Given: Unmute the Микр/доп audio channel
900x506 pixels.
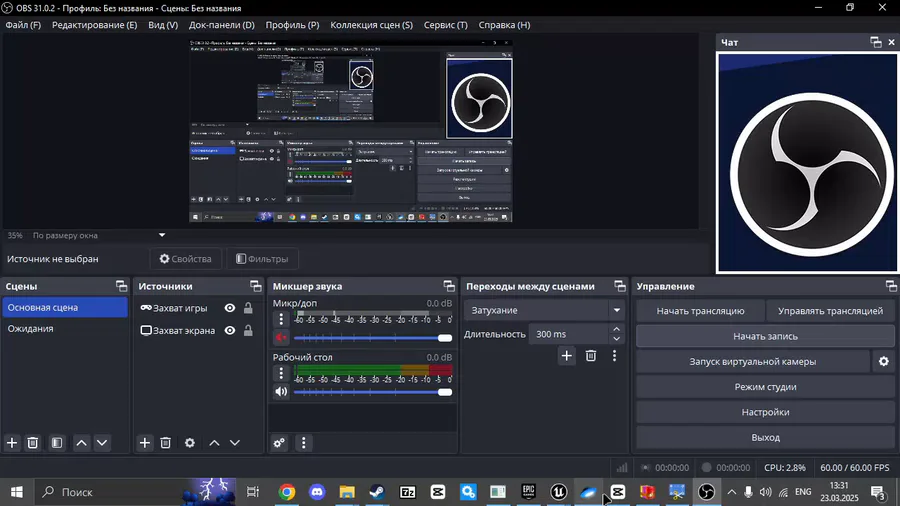Looking at the screenshot, I should pyautogui.click(x=281, y=338).
